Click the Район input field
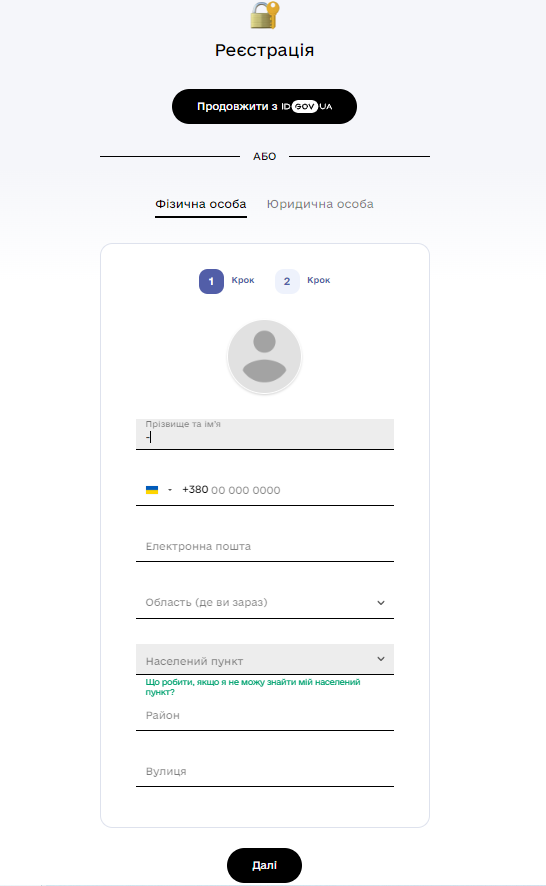This screenshot has width=546, height=886. (x=265, y=715)
